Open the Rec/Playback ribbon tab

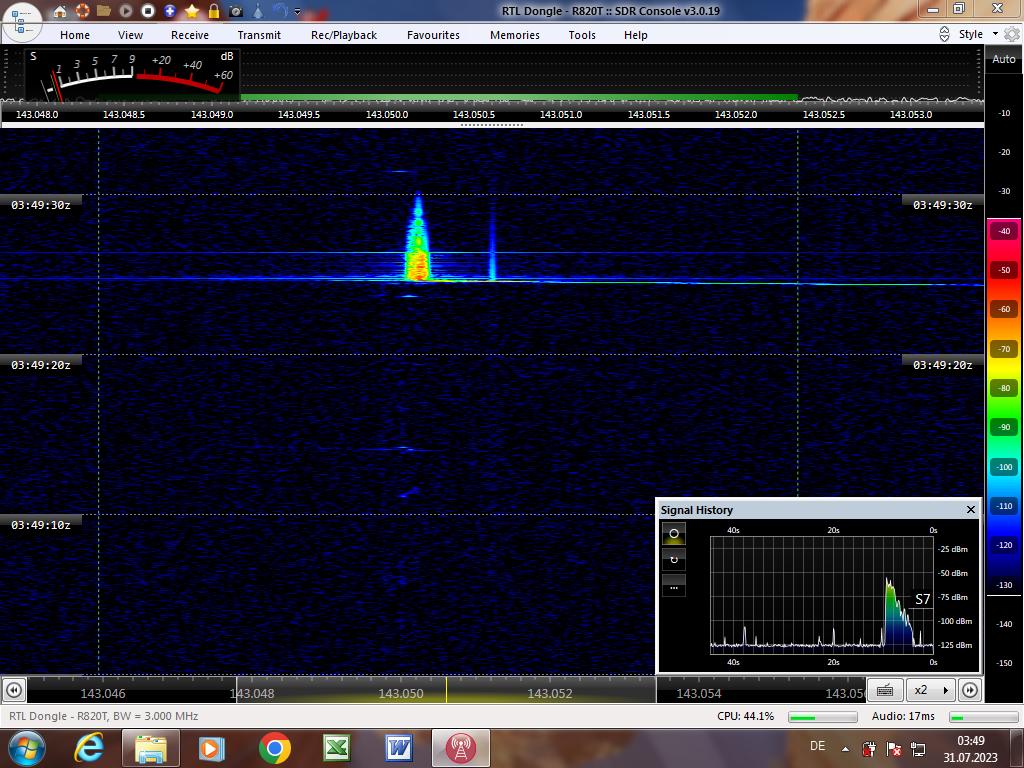pyautogui.click(x=344, y=35)
